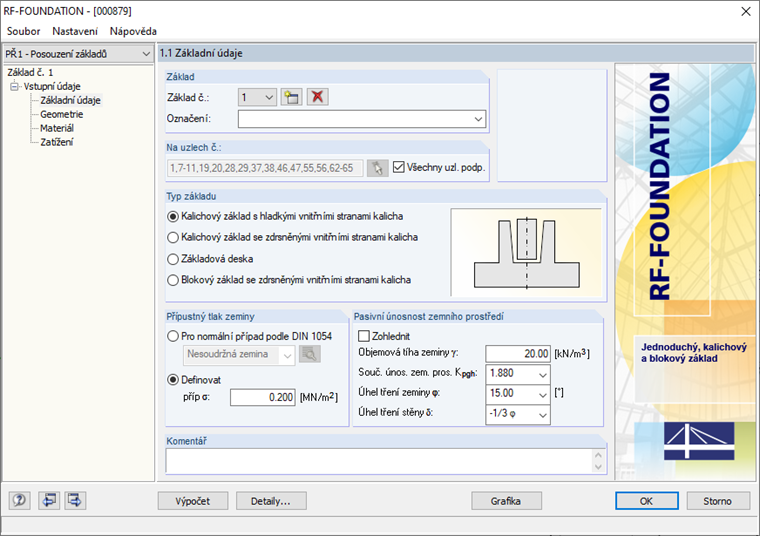Select Kalichový základ se zdrsněnými vnitřními stranami
The image size is (760, 536).
pyautogui.click(x=173, y=237)
